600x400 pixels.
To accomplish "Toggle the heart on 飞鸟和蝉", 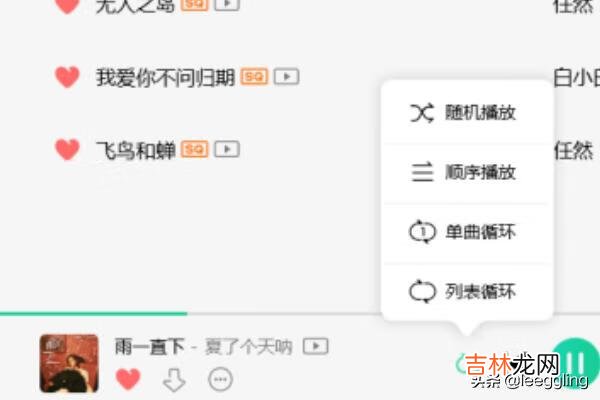I will pos(67,149).
